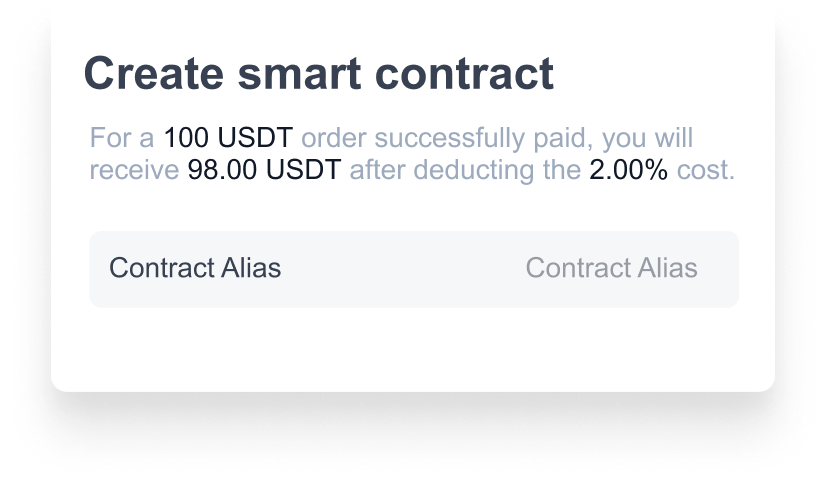
Task: Click the "after deducting the" phrase
Action: (465, 170)
